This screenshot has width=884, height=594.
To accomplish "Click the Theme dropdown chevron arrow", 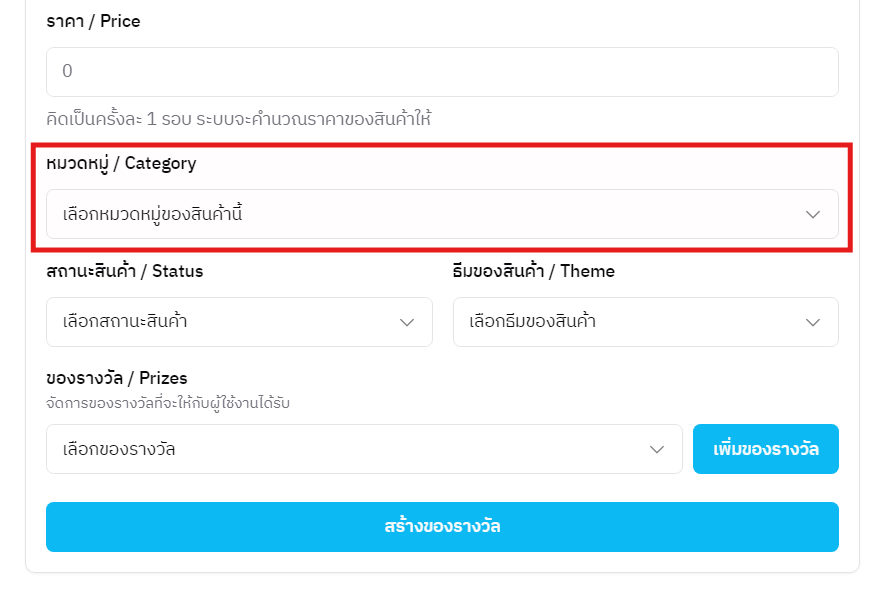I will click(813, 322).
